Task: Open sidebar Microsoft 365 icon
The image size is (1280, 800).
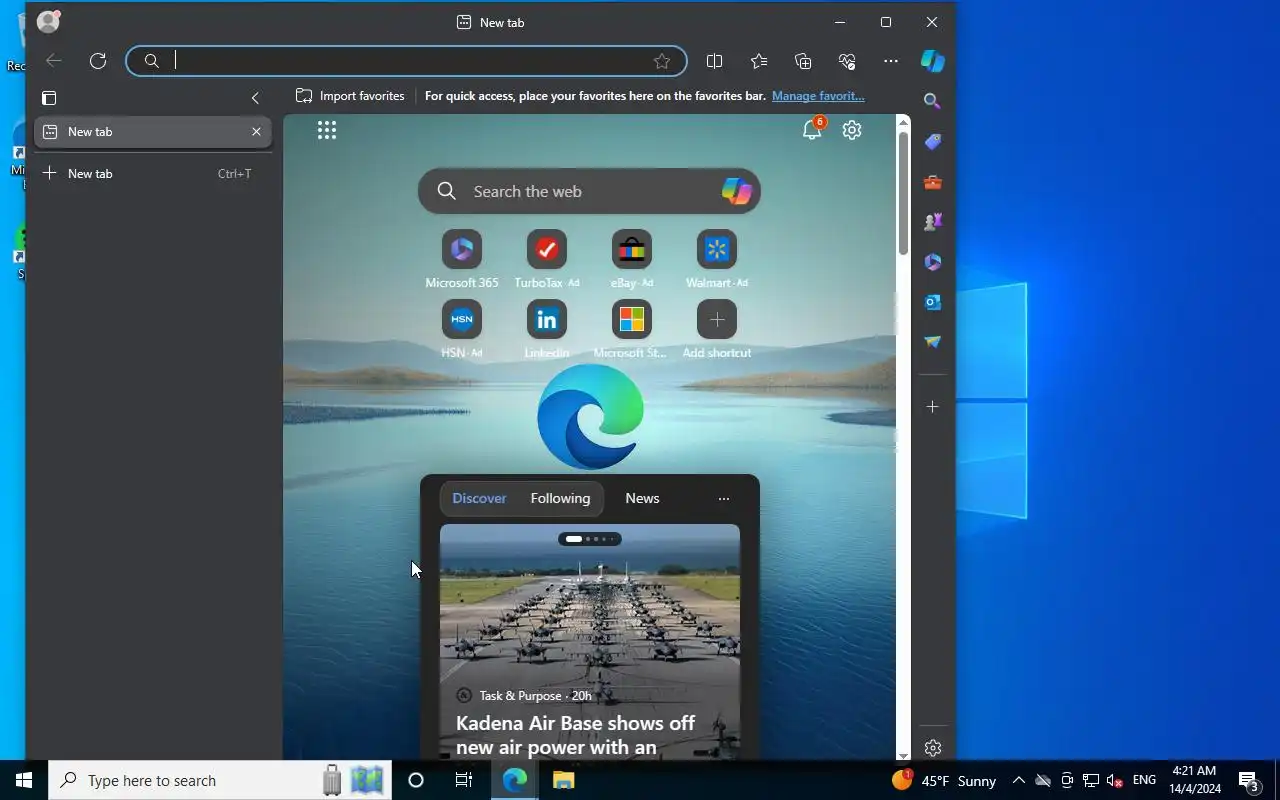Action: pyautogui.click(x=932, y=261)
